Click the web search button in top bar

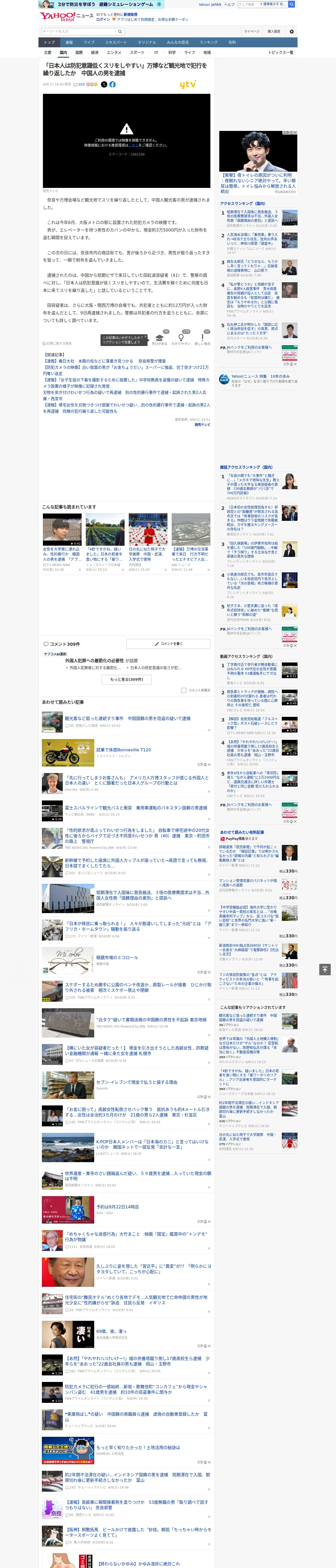coord(292,4)
